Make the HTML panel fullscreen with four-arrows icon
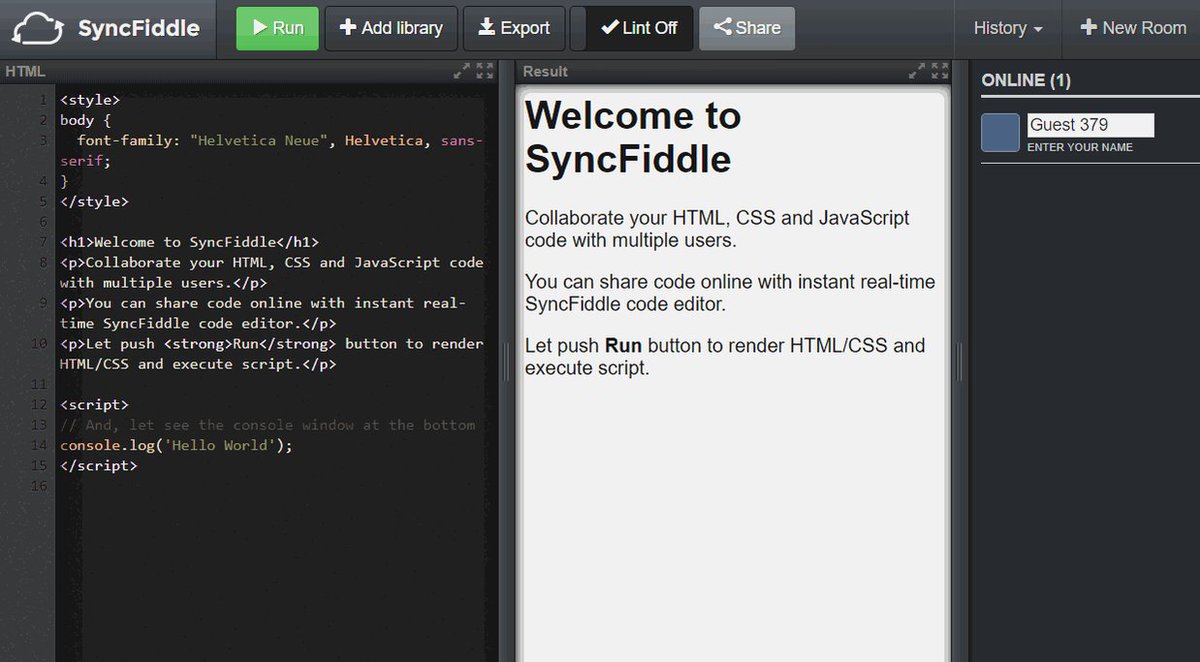 (485, 71)
